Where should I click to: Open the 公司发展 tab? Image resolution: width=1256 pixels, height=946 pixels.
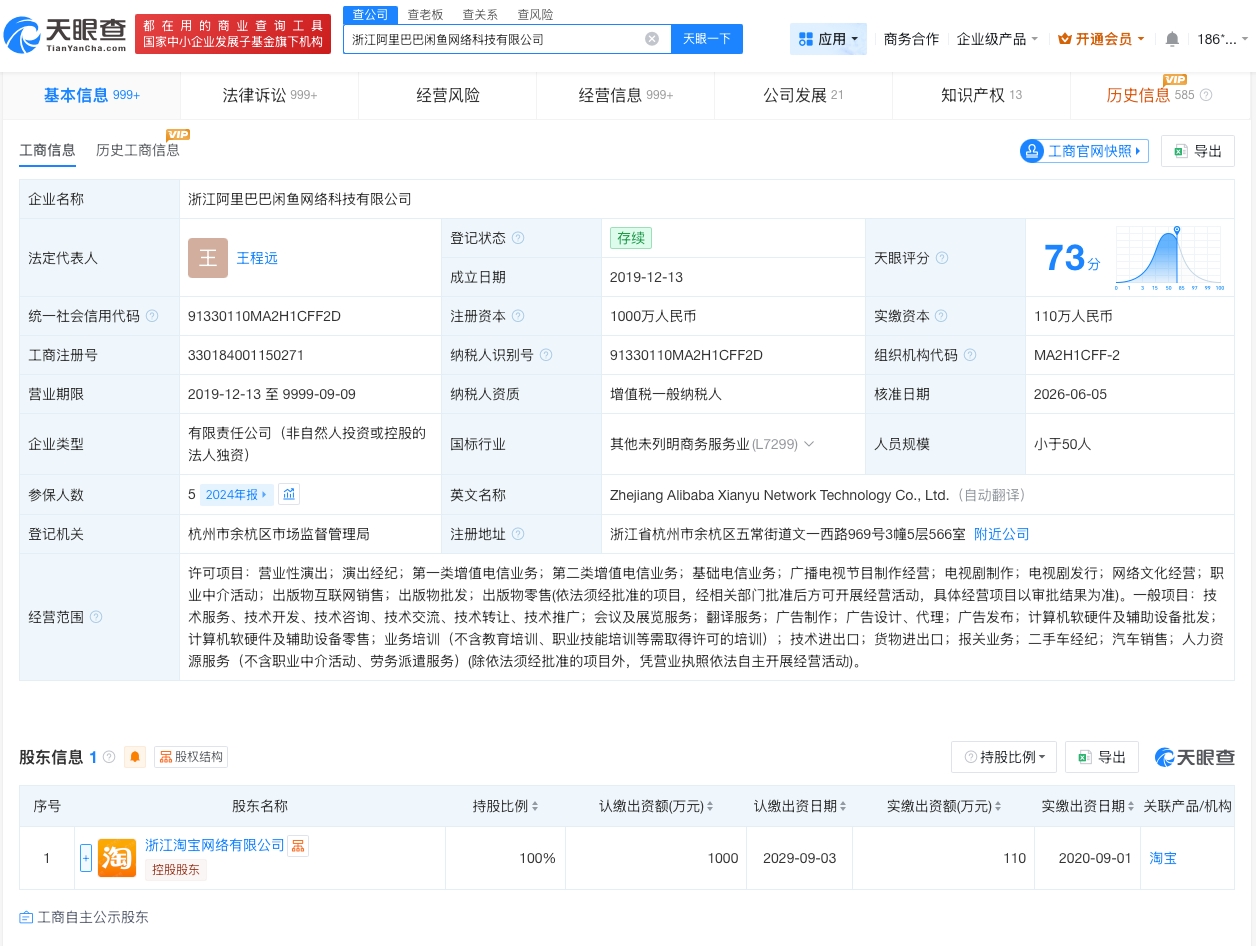(x=804, y=96)
